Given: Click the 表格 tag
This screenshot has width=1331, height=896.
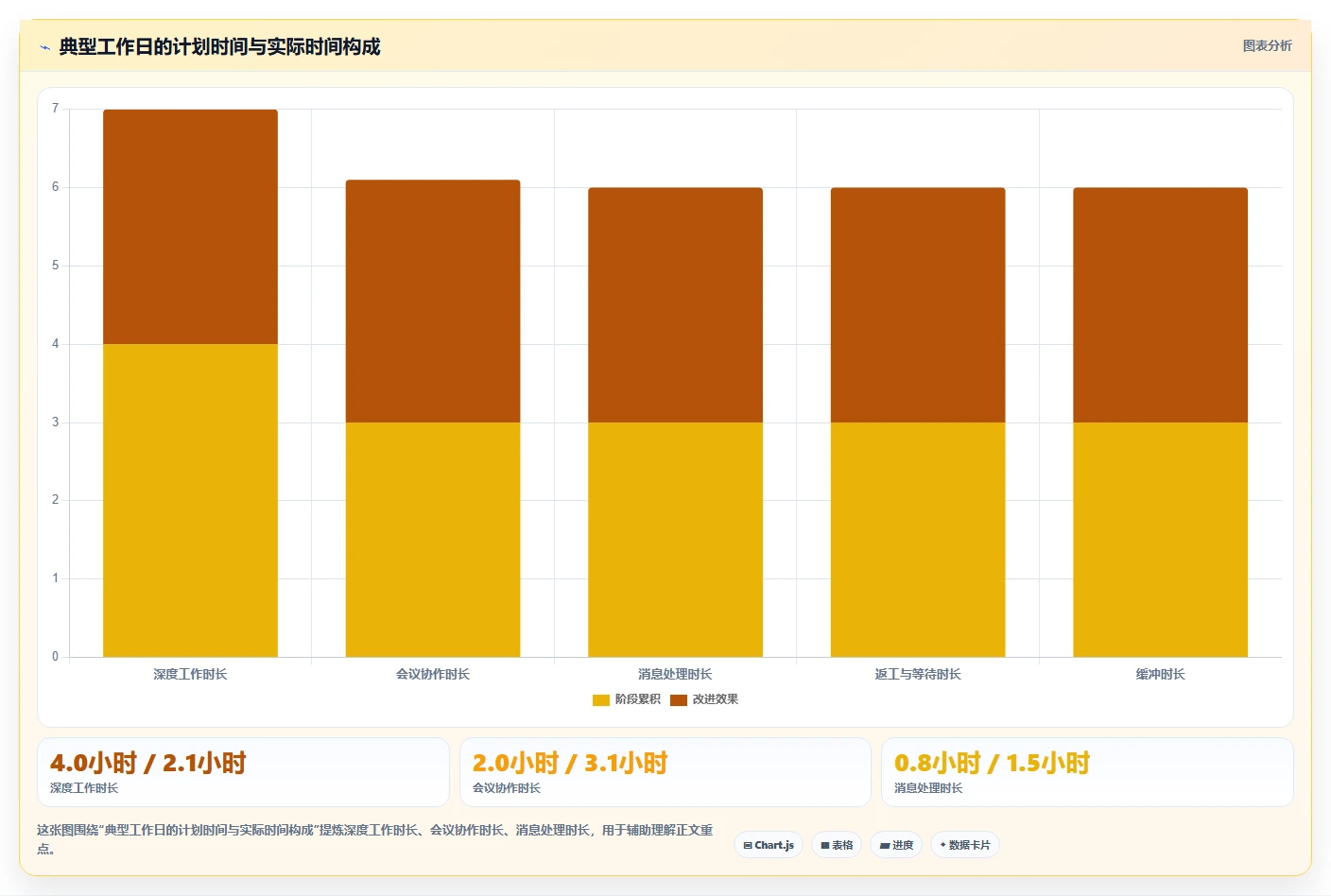Looking at the screenshot, I should point(837,845).
